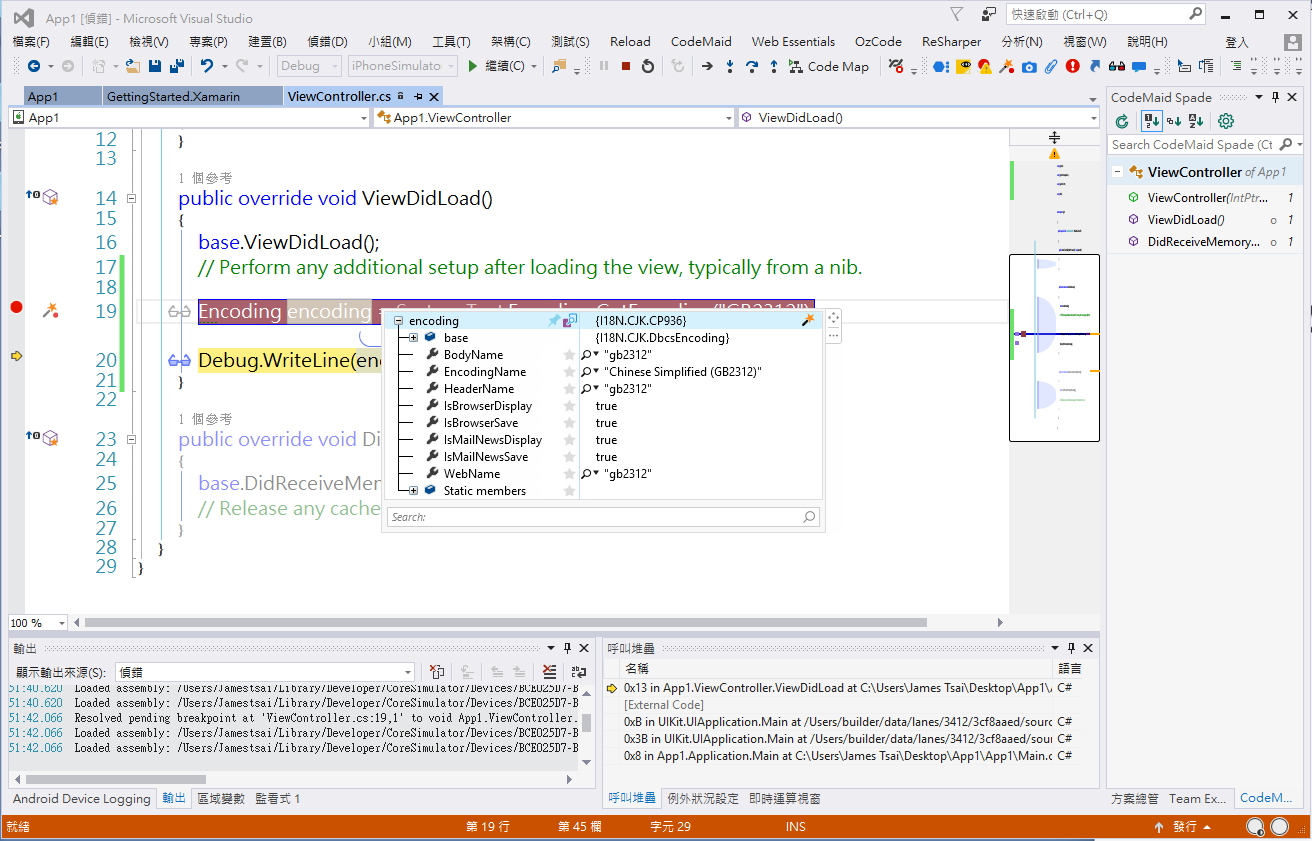Click the Navigate Backward arrow in the toolbar
The height and width of the screenshot is (841, 1312).
pyautogui.click(x=34, y=66)
